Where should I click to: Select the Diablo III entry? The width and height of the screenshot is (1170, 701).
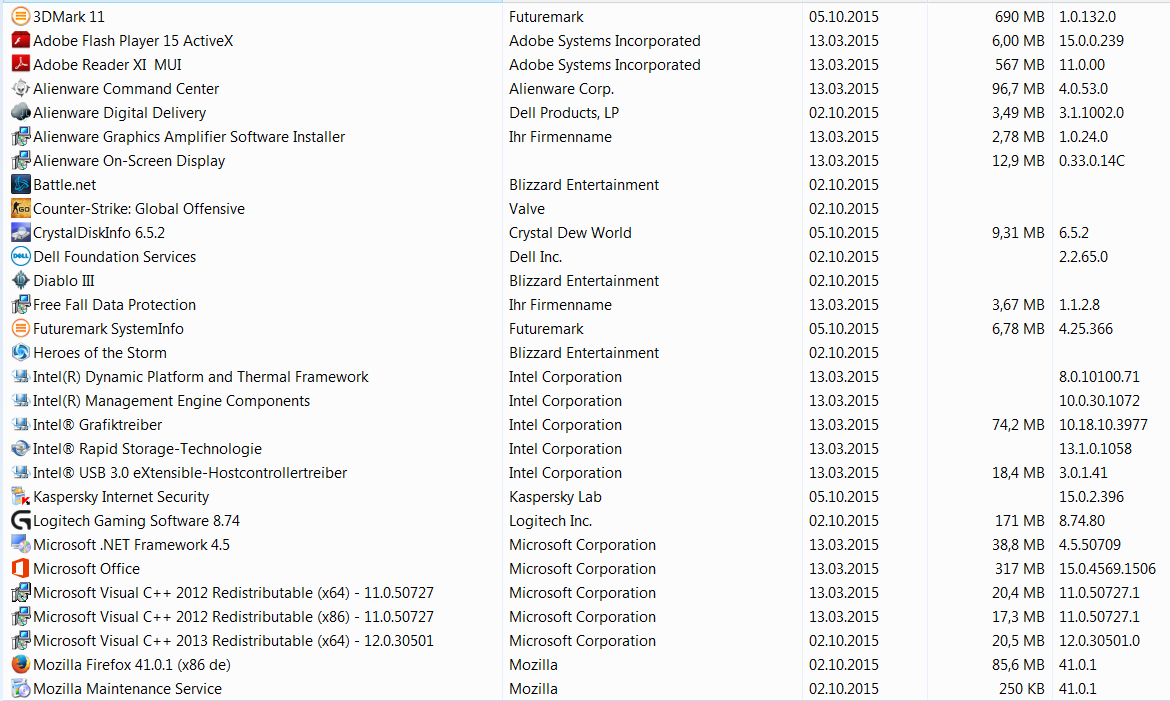point(64,281)
